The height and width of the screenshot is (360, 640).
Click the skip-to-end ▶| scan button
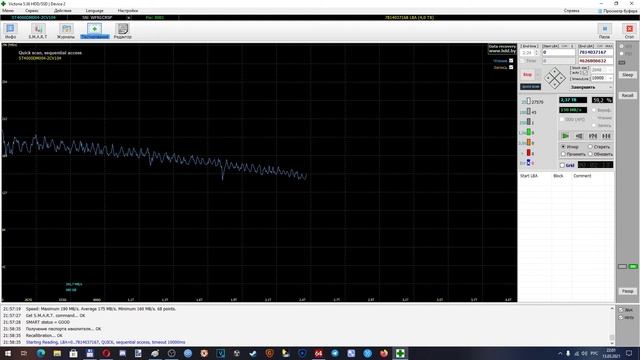pyautogui.click(x=607, y=136)
